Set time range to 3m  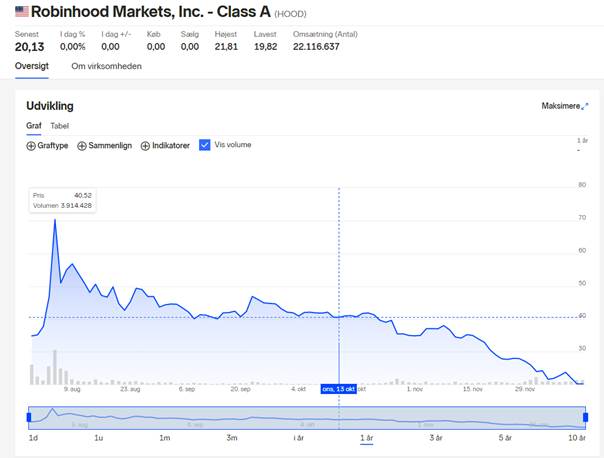point(232,438)
